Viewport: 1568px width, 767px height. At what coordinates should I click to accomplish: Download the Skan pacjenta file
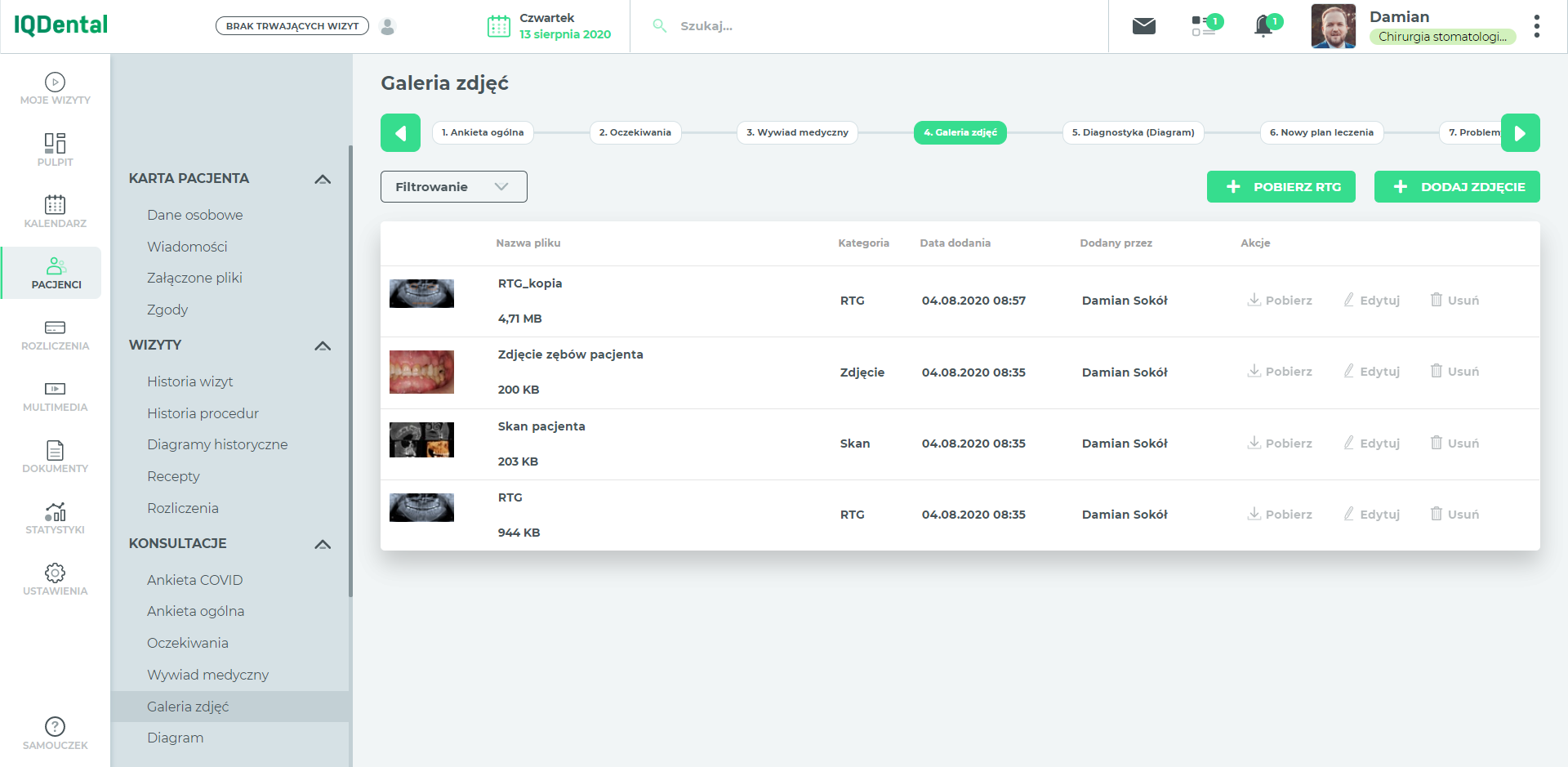click(1280, 443)
